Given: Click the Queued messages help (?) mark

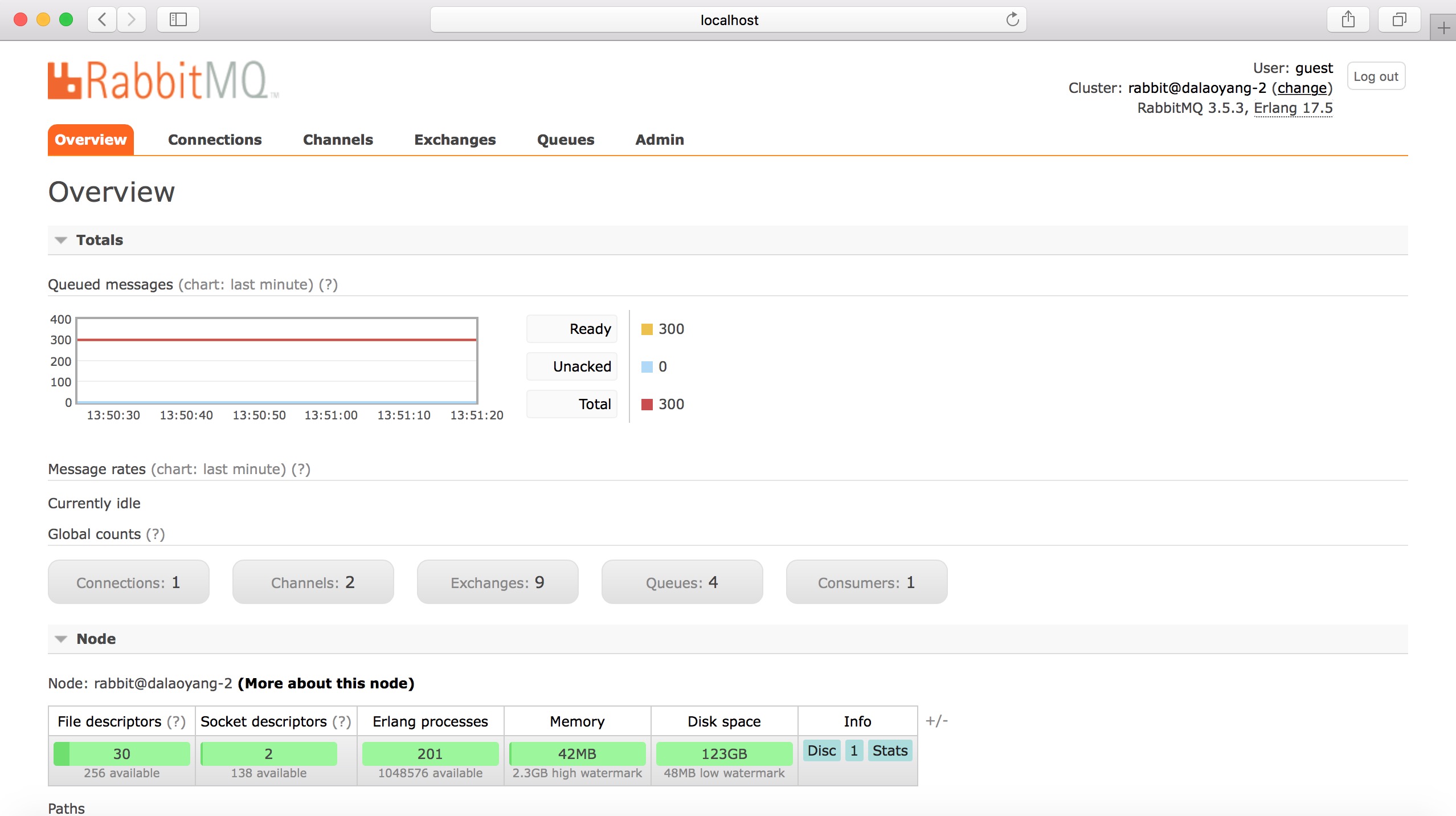Looking at the screenshot, I should pos(328,284).
